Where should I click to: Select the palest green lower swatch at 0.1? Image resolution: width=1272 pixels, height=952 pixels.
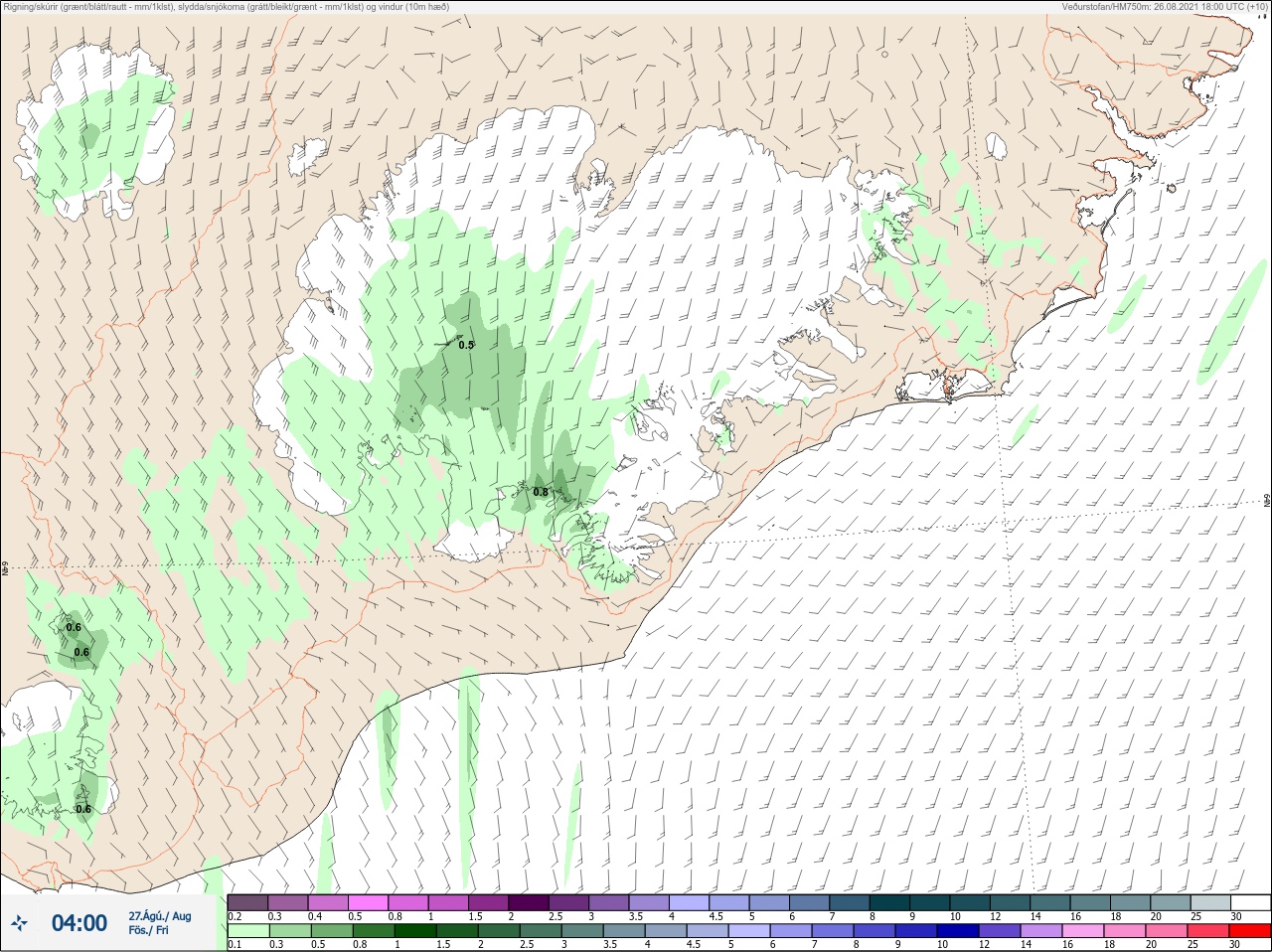[x=247, y=931]
